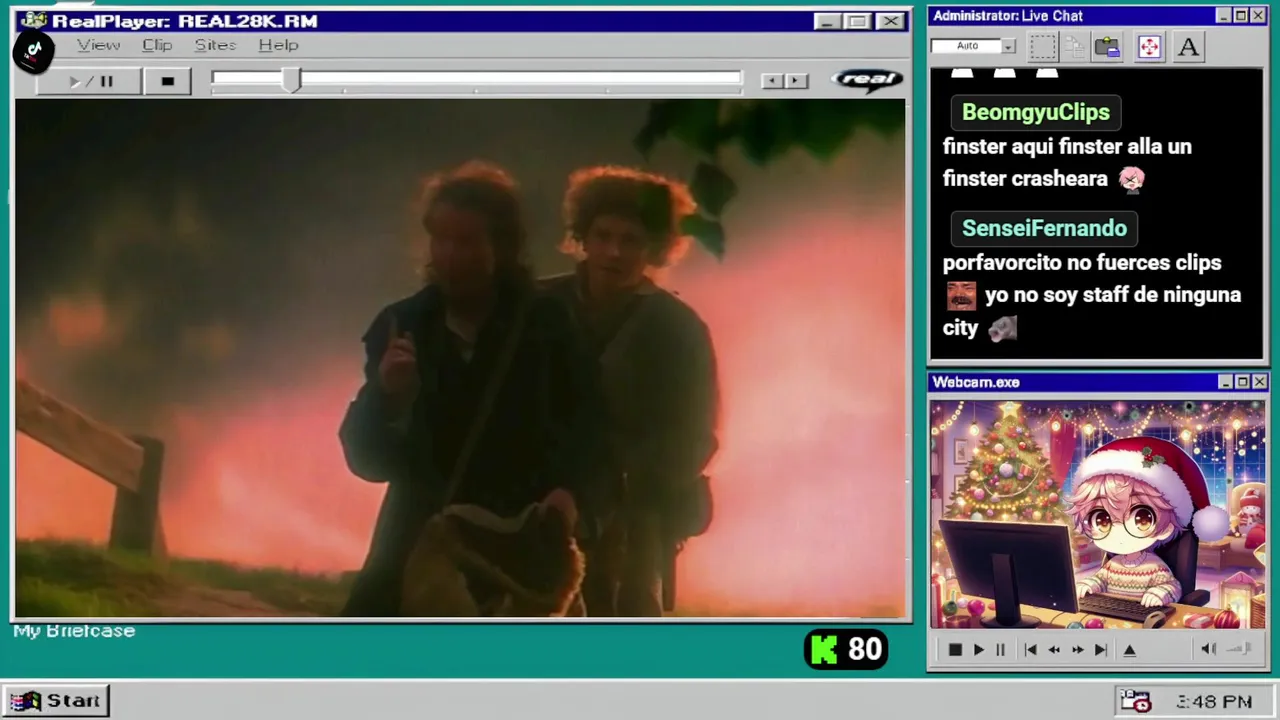
Task: Click the Real logo in RealPlayer
Action: click(x=867, y=79)
